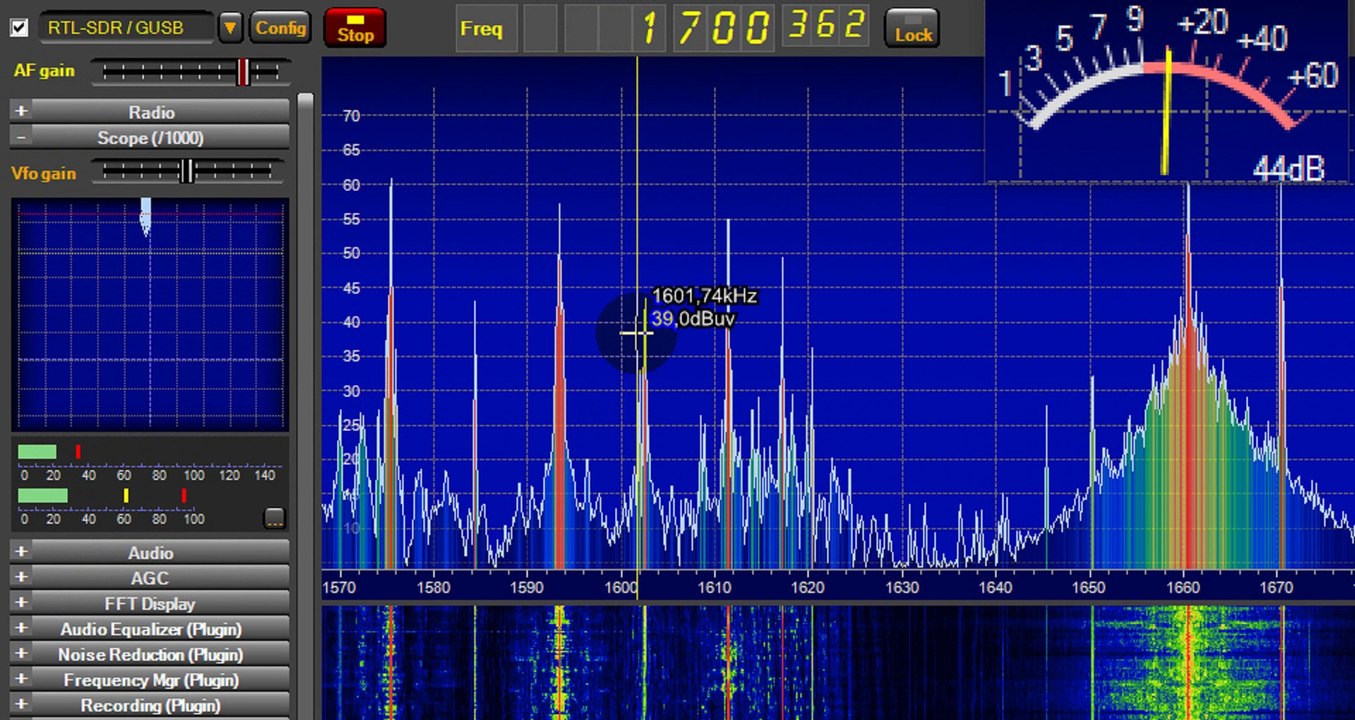Screen dimensions: 1355x720
Task: Click the S-meter gauge showing 44dB
Action: click(1170, 92)
